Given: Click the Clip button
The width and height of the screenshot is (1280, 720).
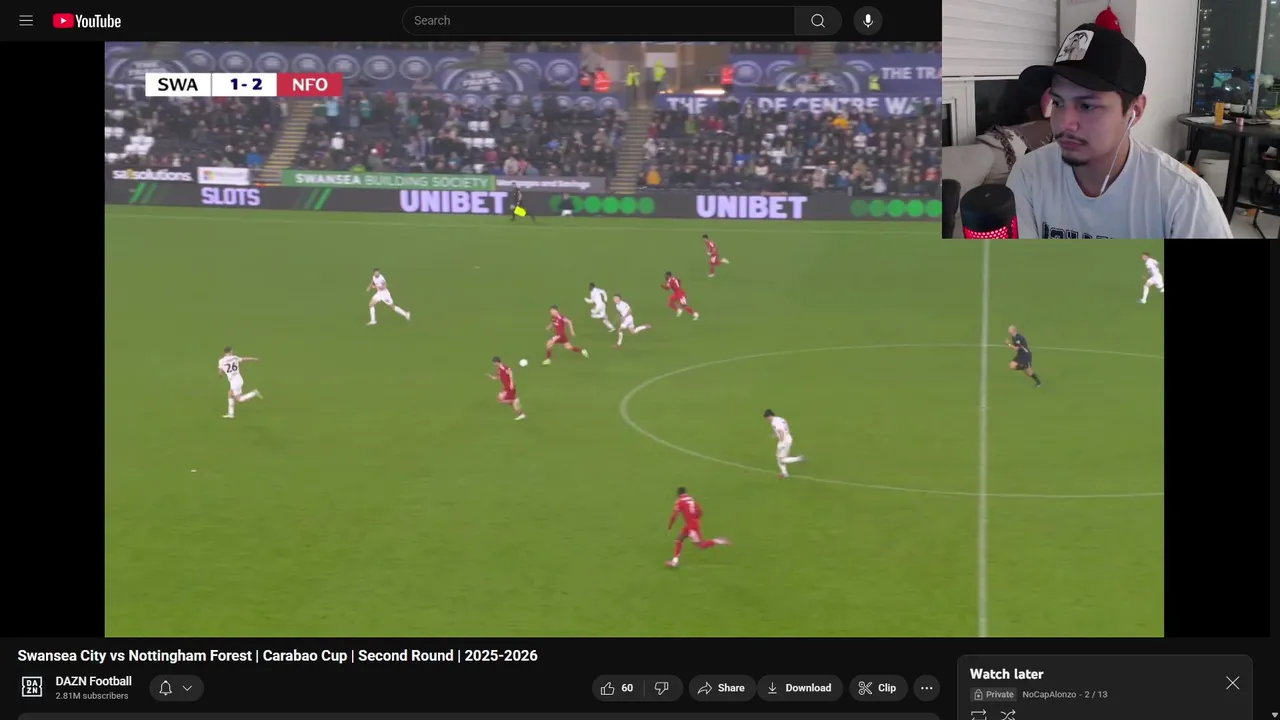Looking at the screenshot, I should click(877, 688).
